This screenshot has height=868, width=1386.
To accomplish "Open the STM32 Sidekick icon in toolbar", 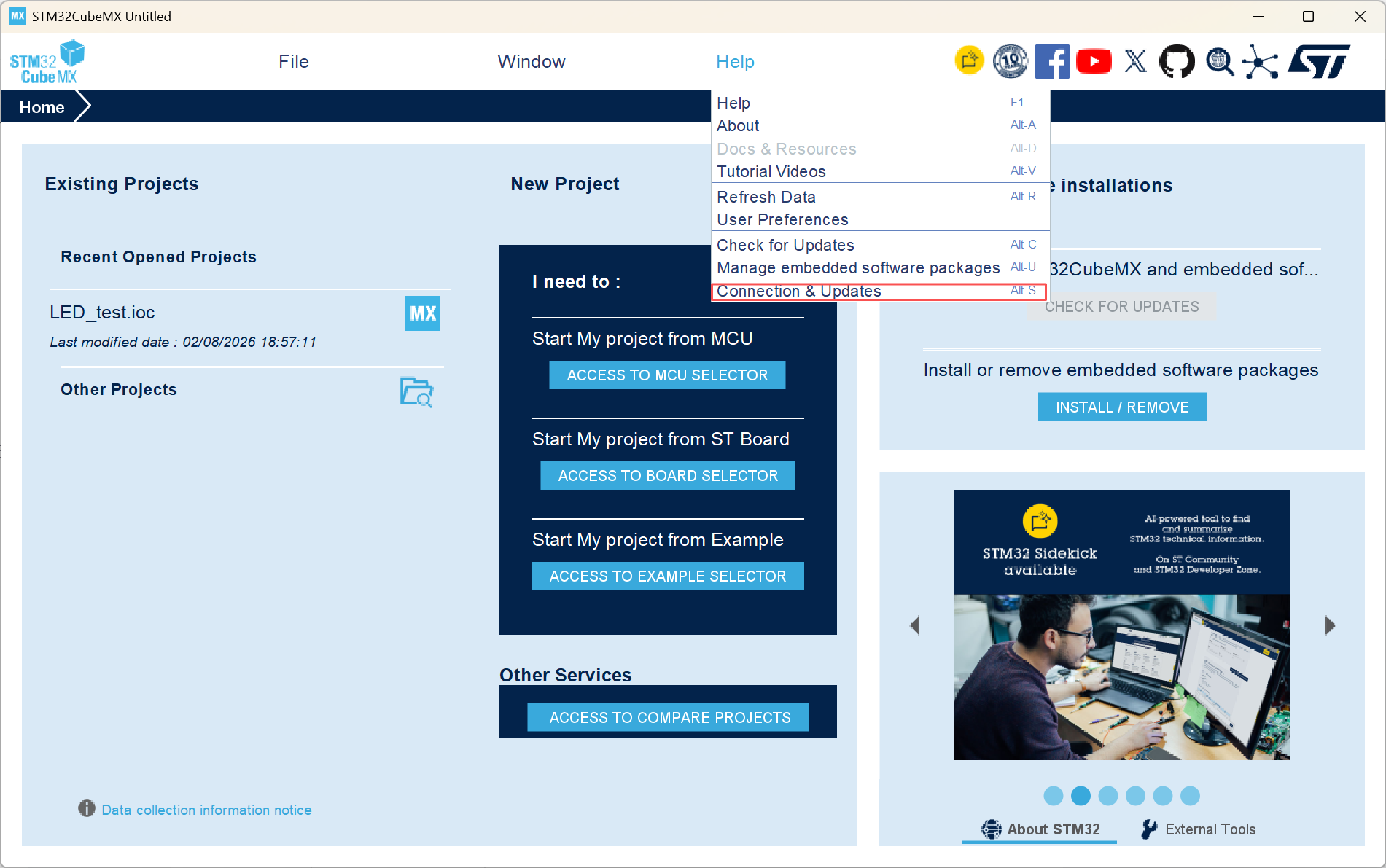I will (969, 60).
